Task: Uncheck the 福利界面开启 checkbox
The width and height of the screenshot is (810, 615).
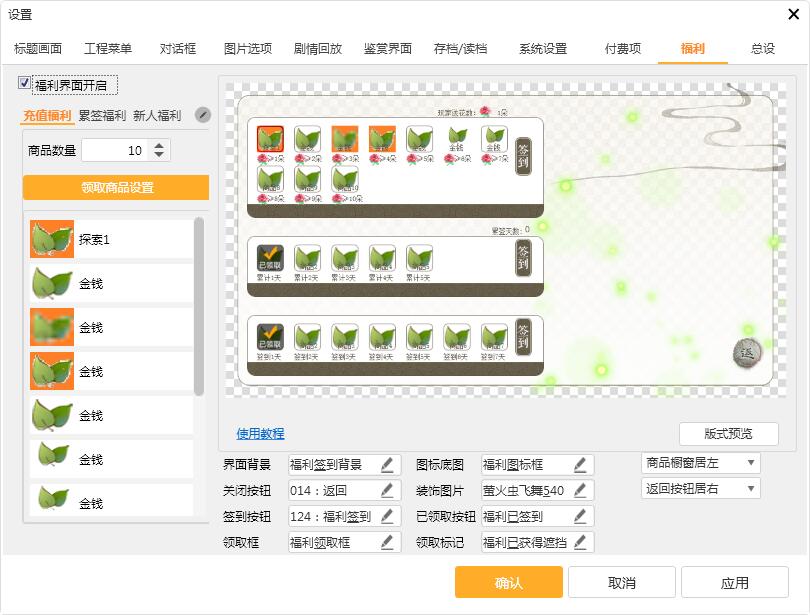Action: [25, 84]
